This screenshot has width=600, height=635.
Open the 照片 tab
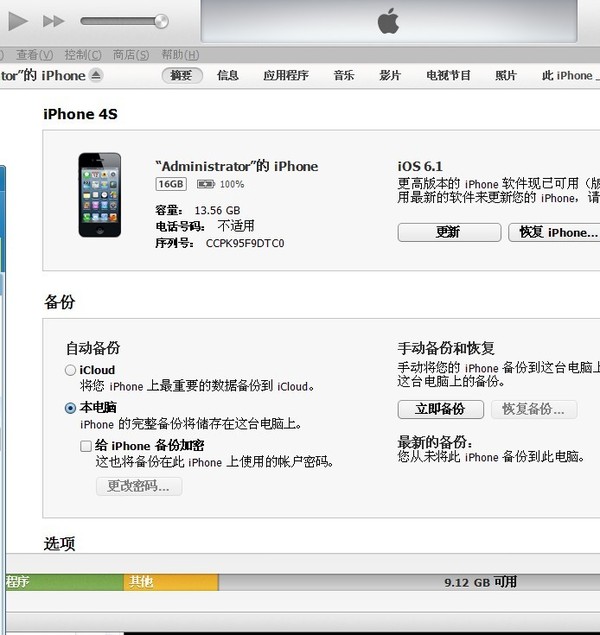coord(506,75)
